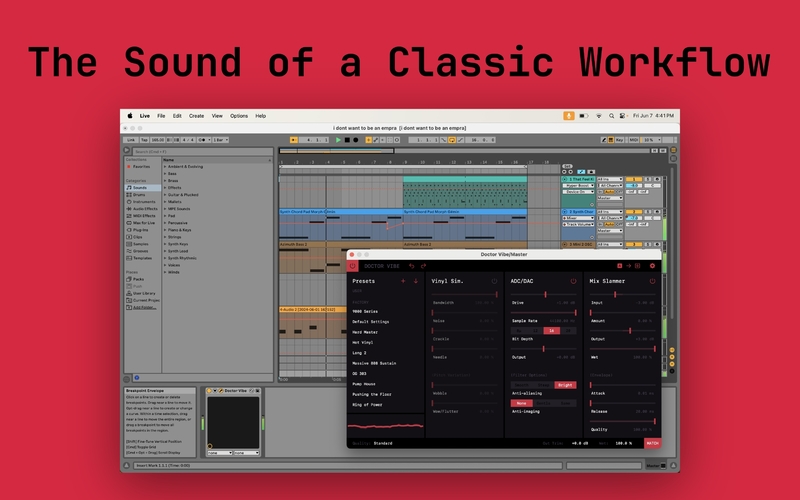
Task: Select the Audio Effects category in browser
Action: (x=142, y=209)
